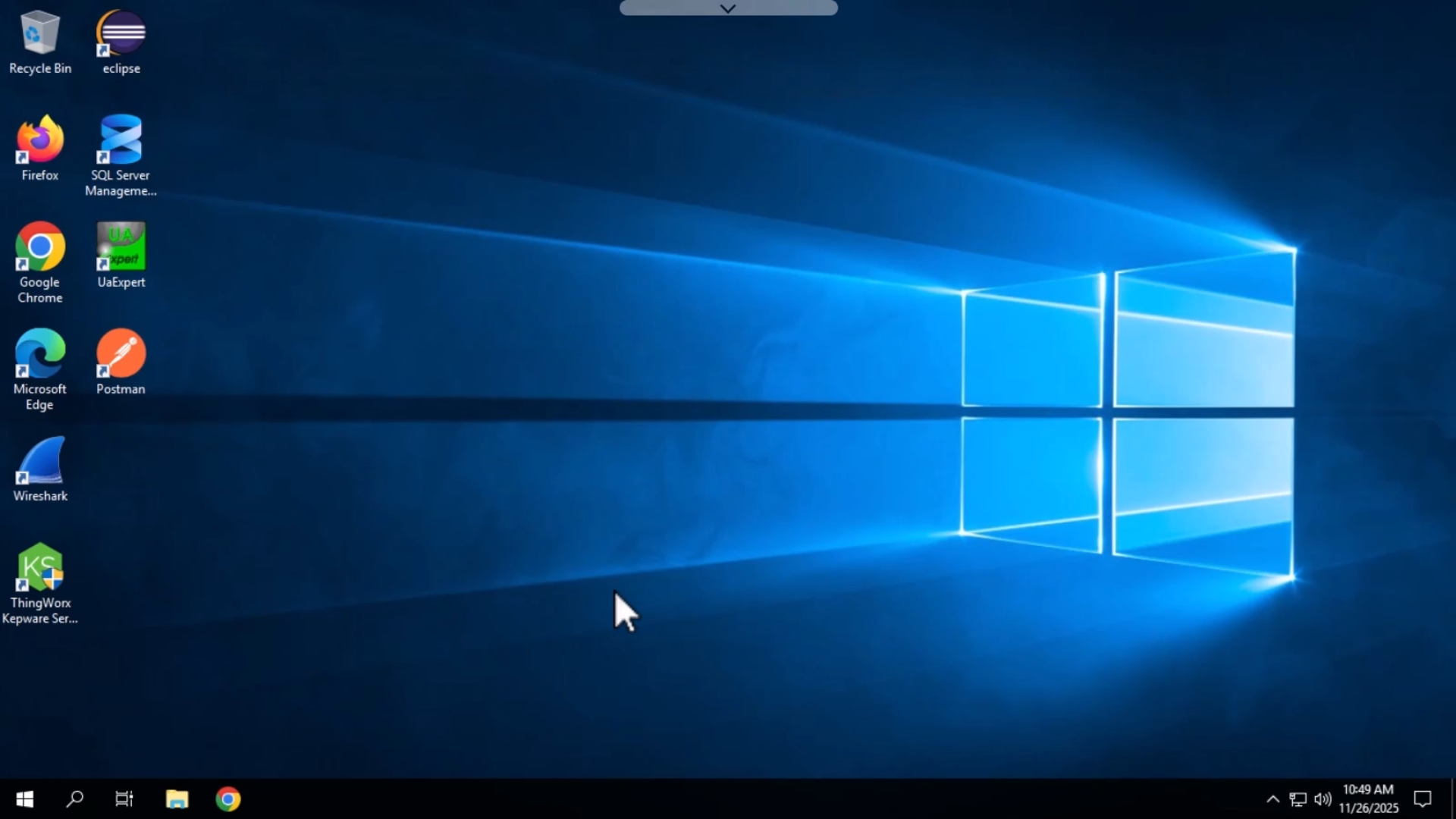Show hidden system tray icons
Viewport: 1456px width, 819px height.
1273,799
